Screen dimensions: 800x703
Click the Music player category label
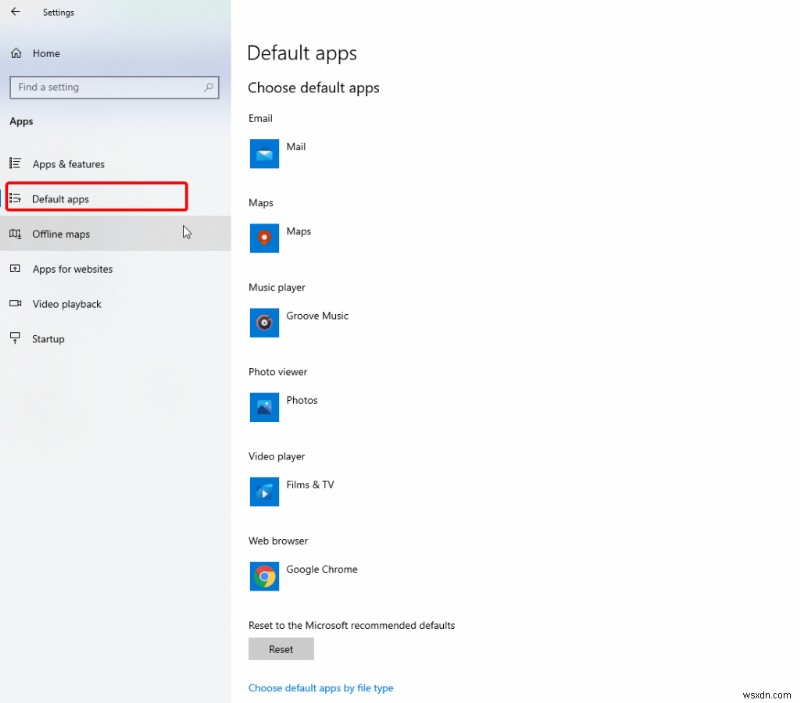277,287
